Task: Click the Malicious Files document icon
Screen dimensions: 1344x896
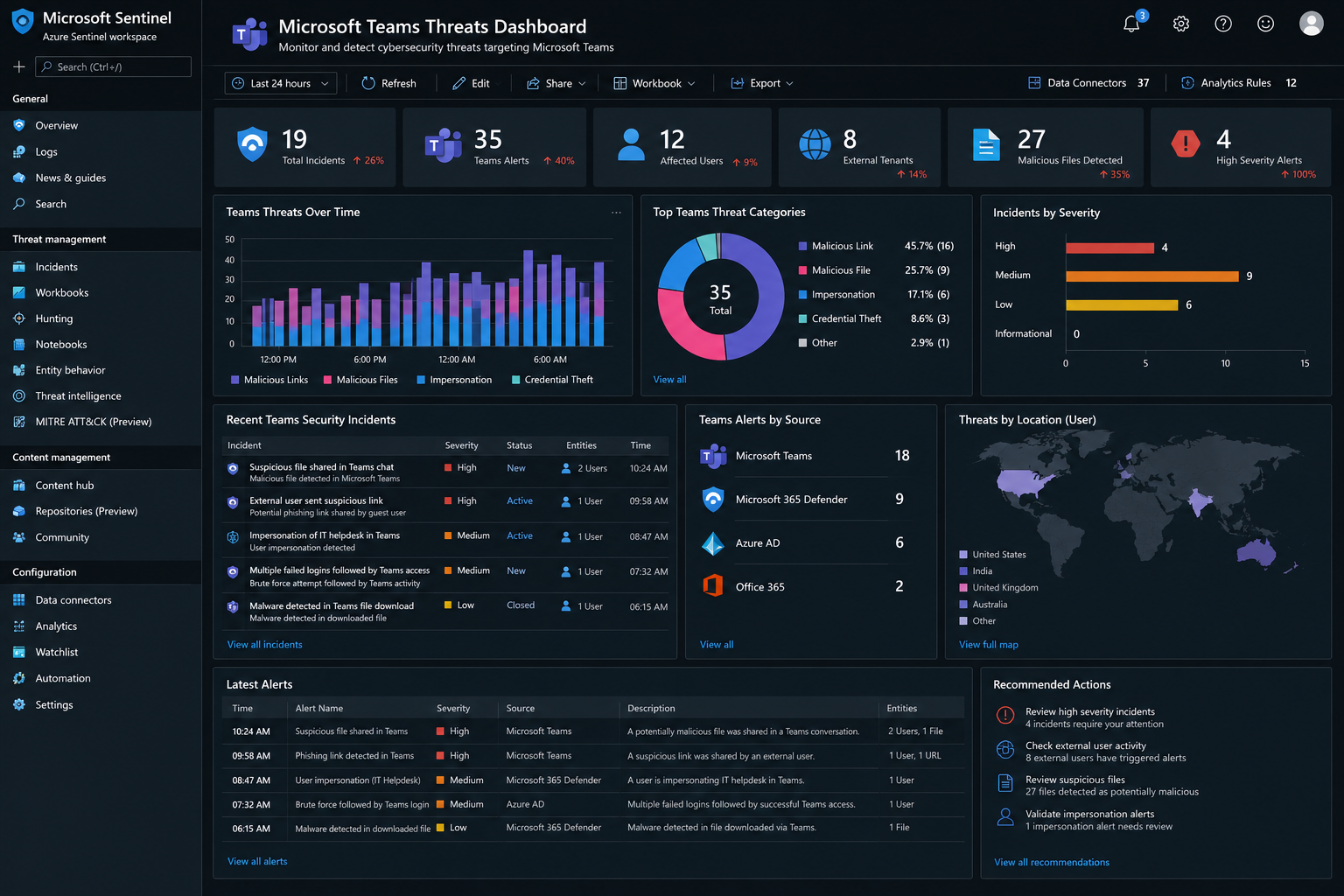Action: 986,144
